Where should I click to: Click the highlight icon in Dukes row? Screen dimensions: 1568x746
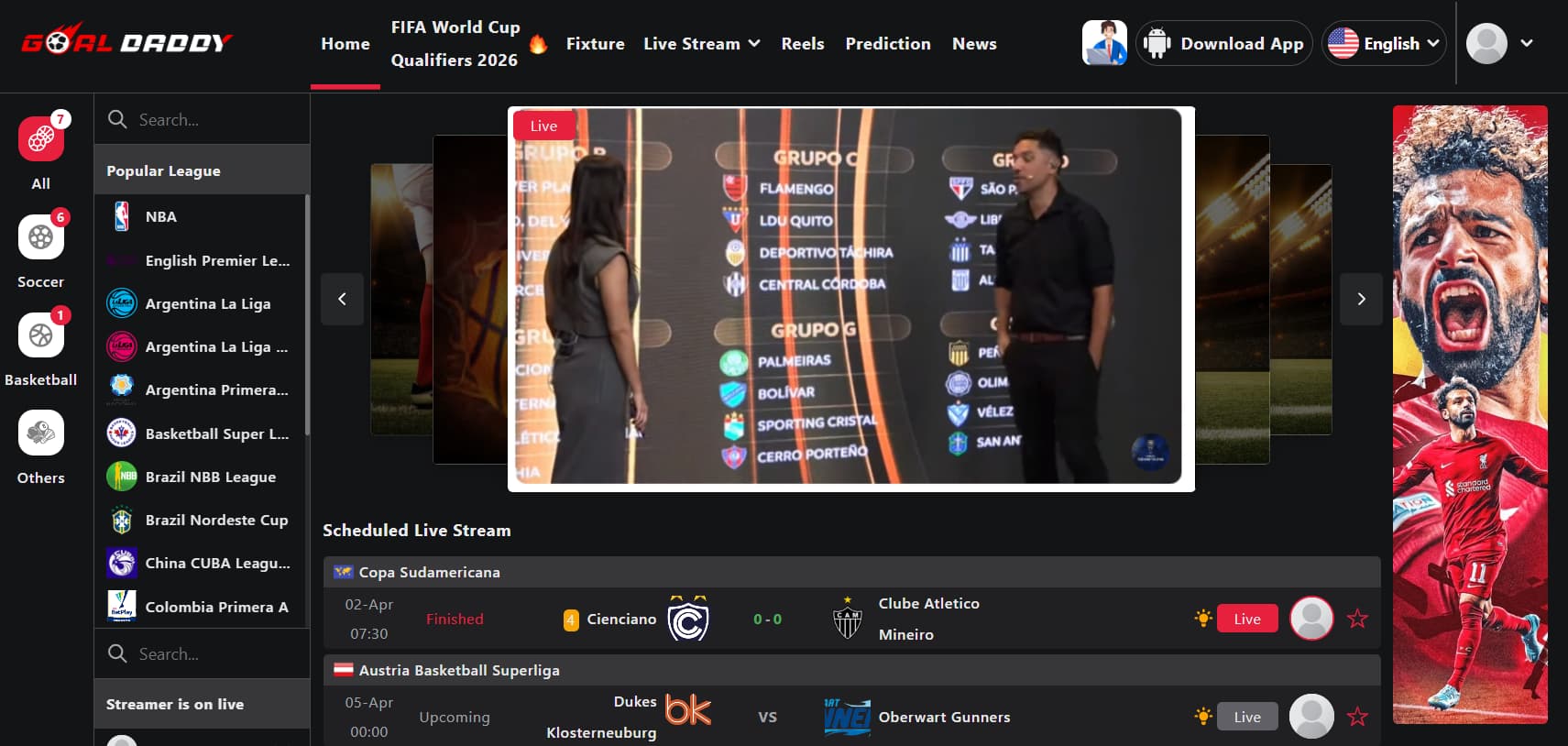1203,717
